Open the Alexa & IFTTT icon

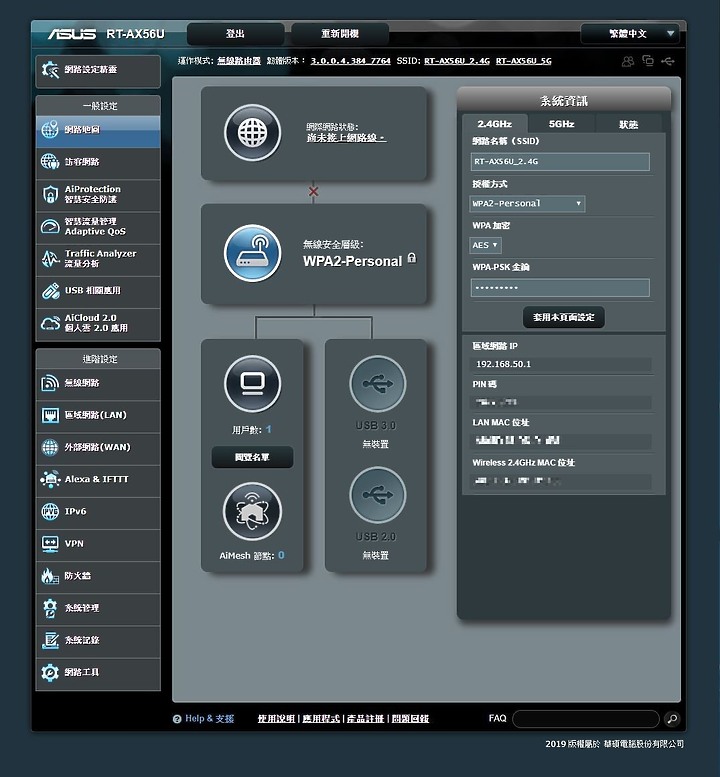click(x=50, y=479)
